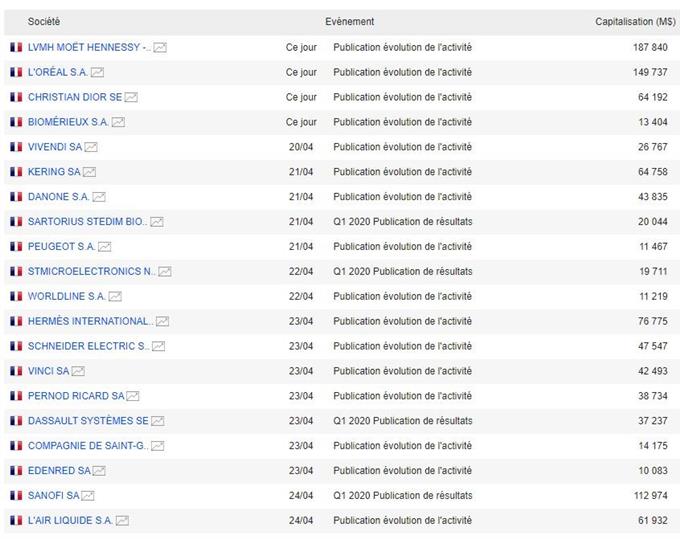Select LVMH capitalisation value 187 840
This screenshot has width=680, height=539.
[650, 47]
